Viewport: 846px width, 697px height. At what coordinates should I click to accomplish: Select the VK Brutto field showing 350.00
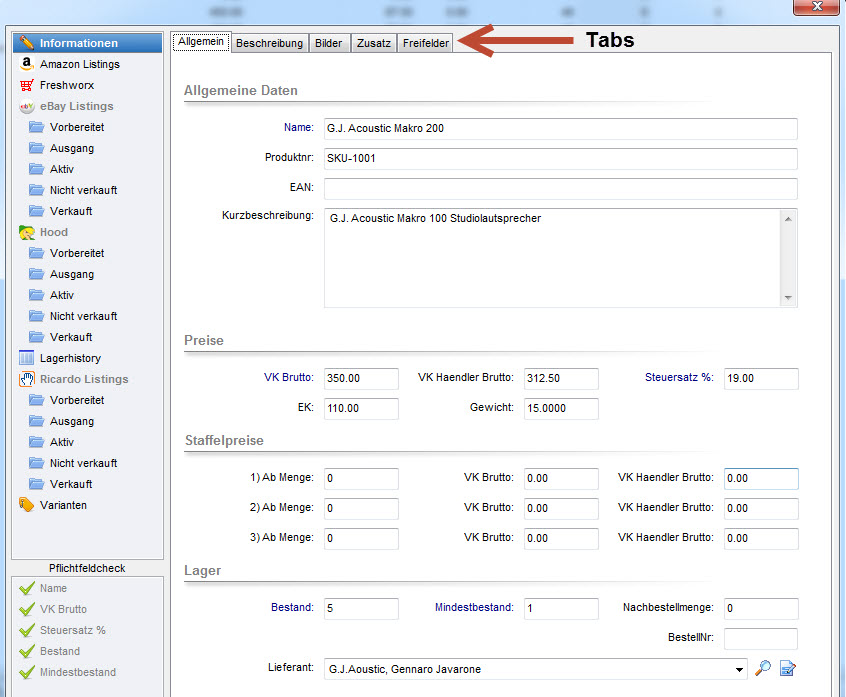[361, 378]
